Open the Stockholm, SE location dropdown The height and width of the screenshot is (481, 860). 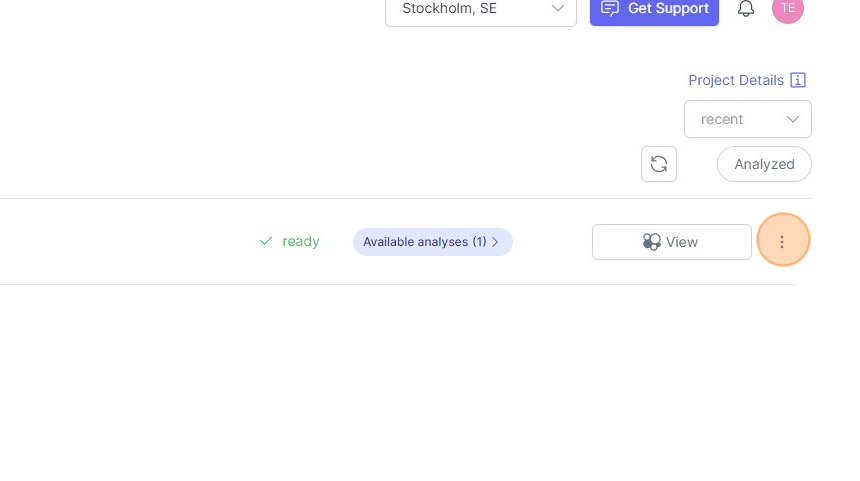pyautogui.click(x=481, y=10)
